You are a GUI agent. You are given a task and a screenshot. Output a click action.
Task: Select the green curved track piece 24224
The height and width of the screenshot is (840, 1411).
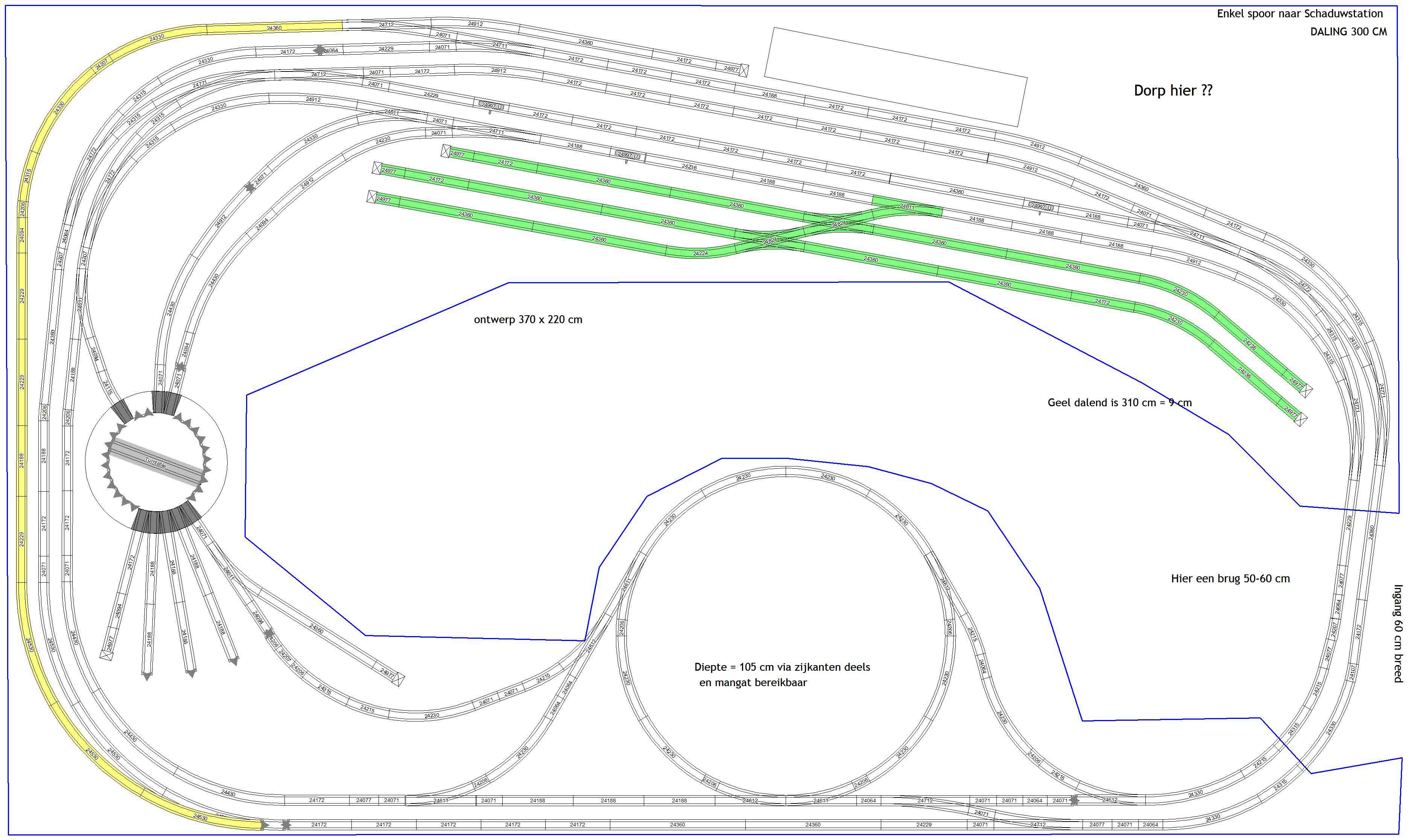tap(701, 253)
